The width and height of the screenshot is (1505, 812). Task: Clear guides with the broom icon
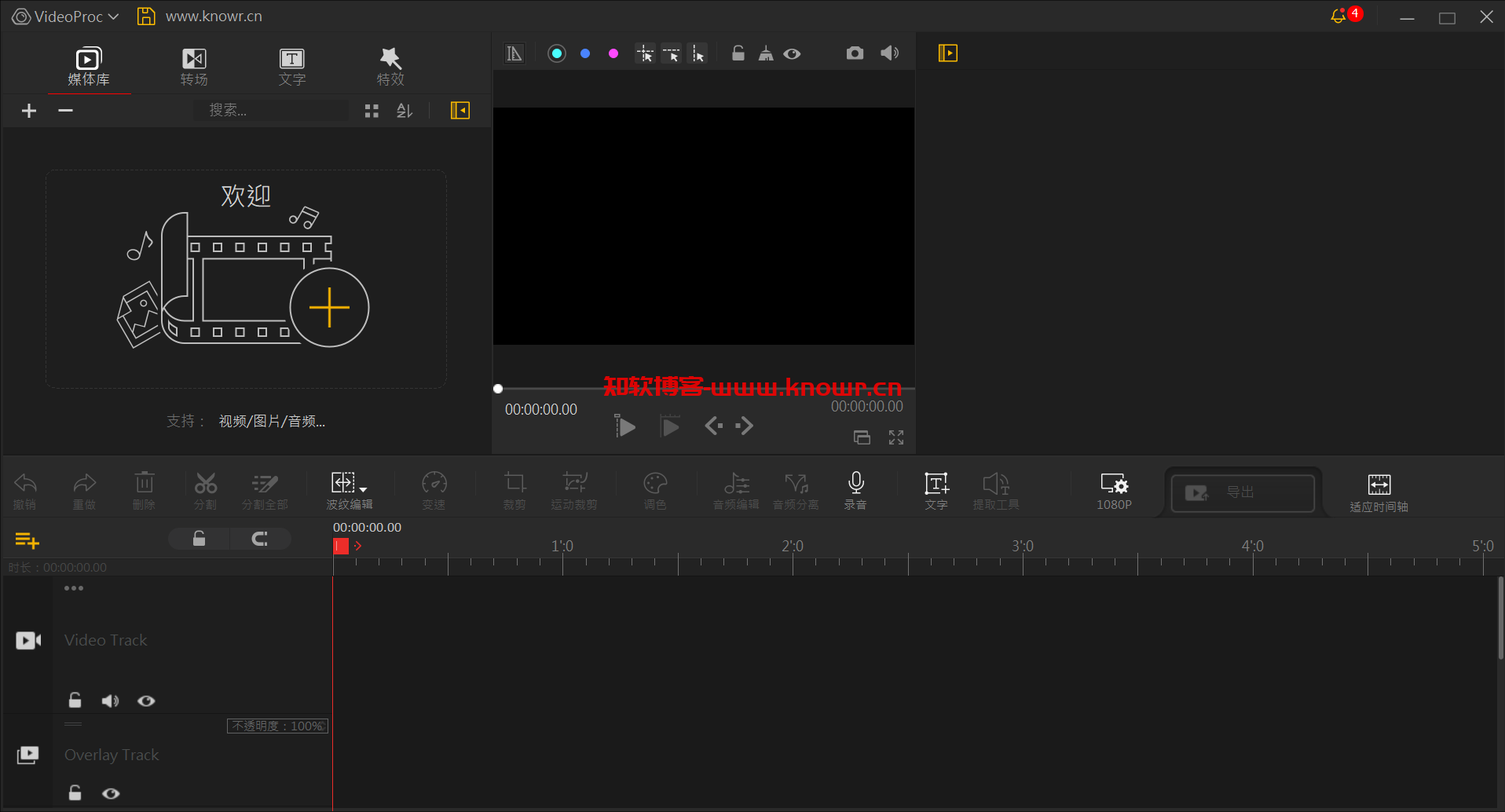point(766,53)
